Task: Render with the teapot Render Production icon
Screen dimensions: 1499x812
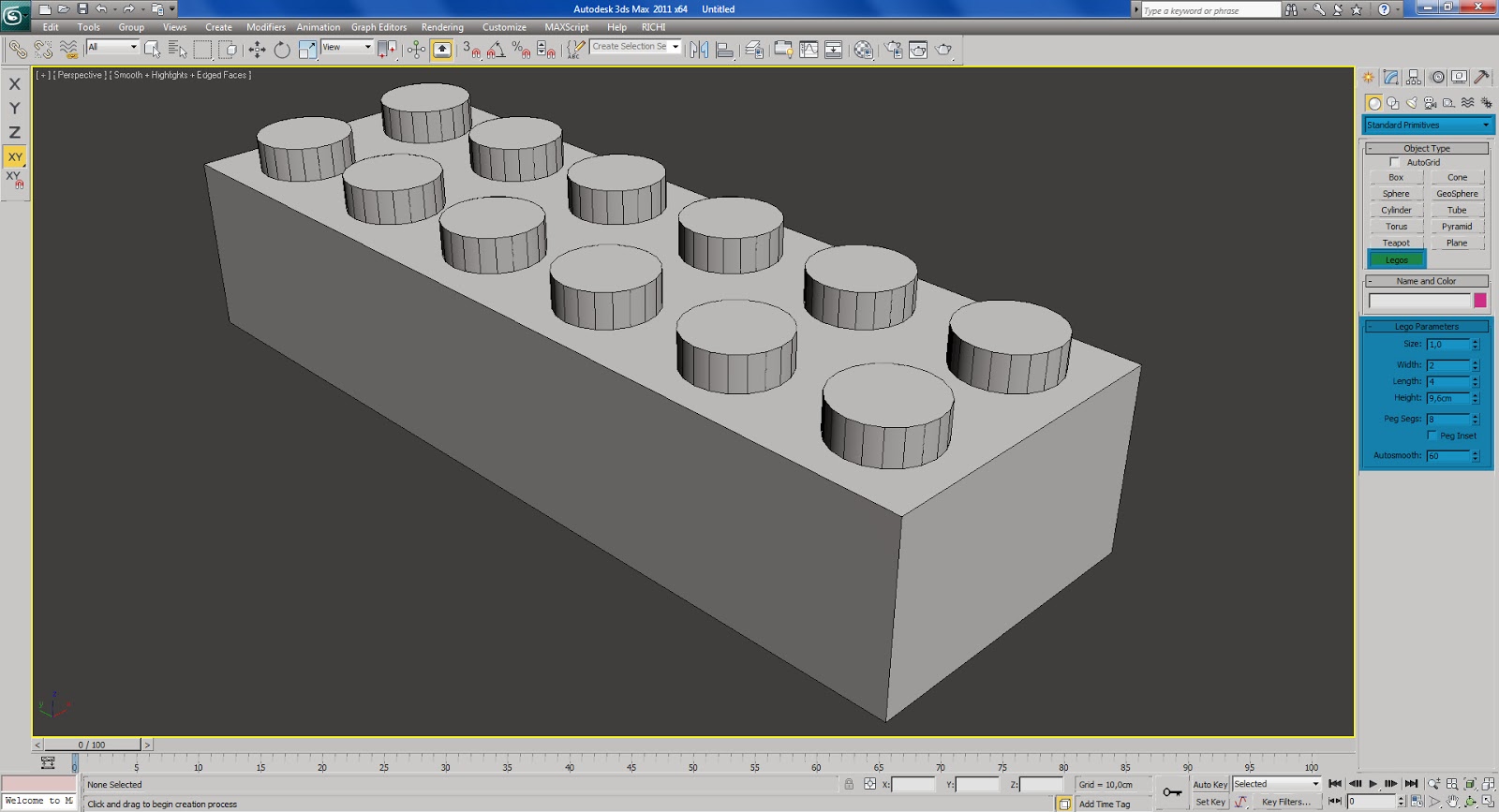Action: 943,50
